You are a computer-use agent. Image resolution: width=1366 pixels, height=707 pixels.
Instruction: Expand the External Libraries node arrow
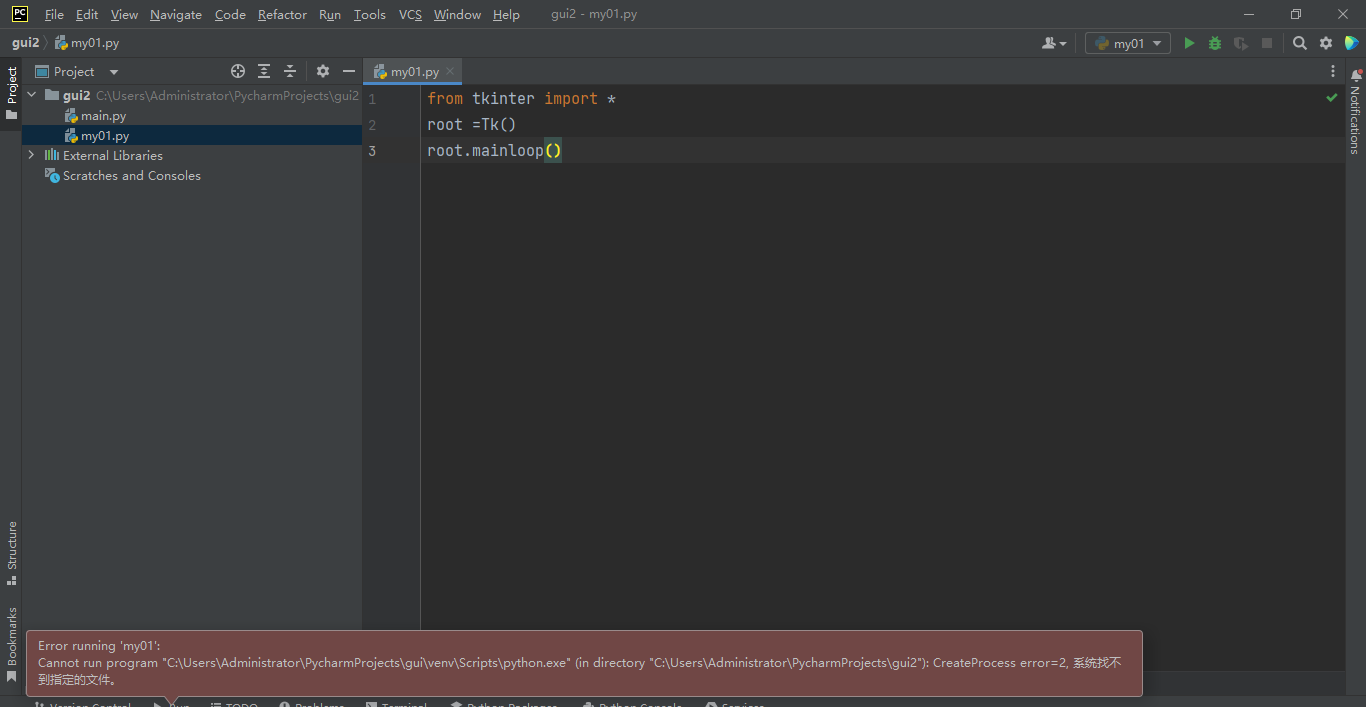pyautogui.click(x=31, y=155)
